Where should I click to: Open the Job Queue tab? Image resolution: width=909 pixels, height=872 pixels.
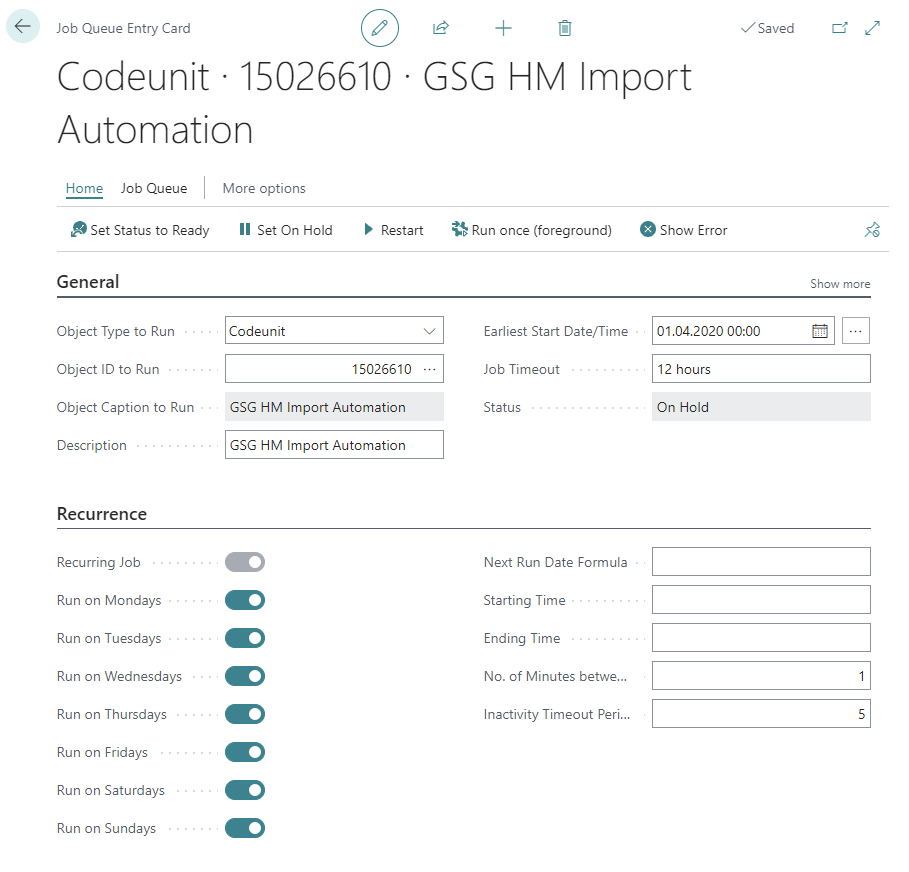(x=154, y=188)
